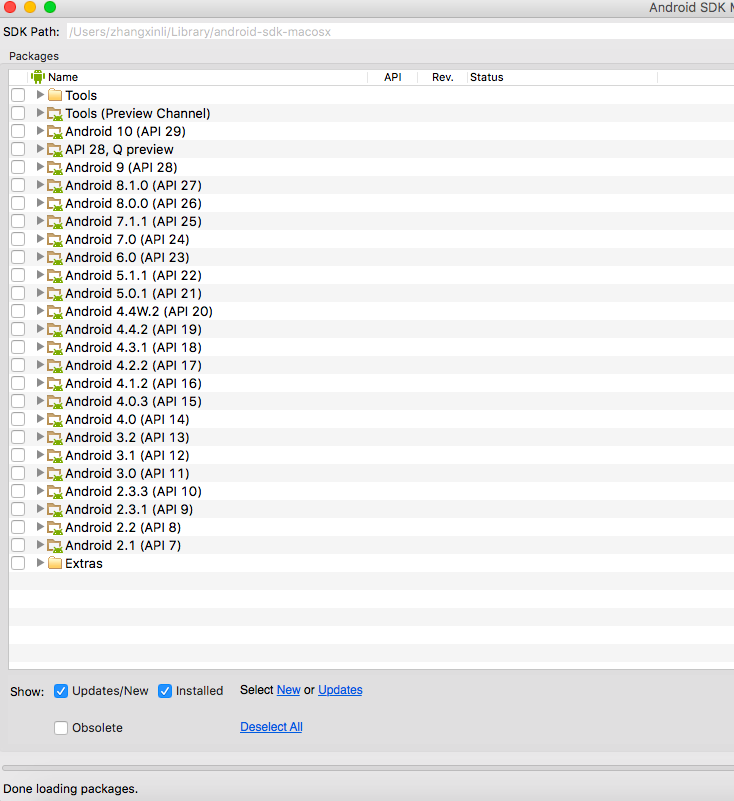Click the Status column header

pos(562,77)
